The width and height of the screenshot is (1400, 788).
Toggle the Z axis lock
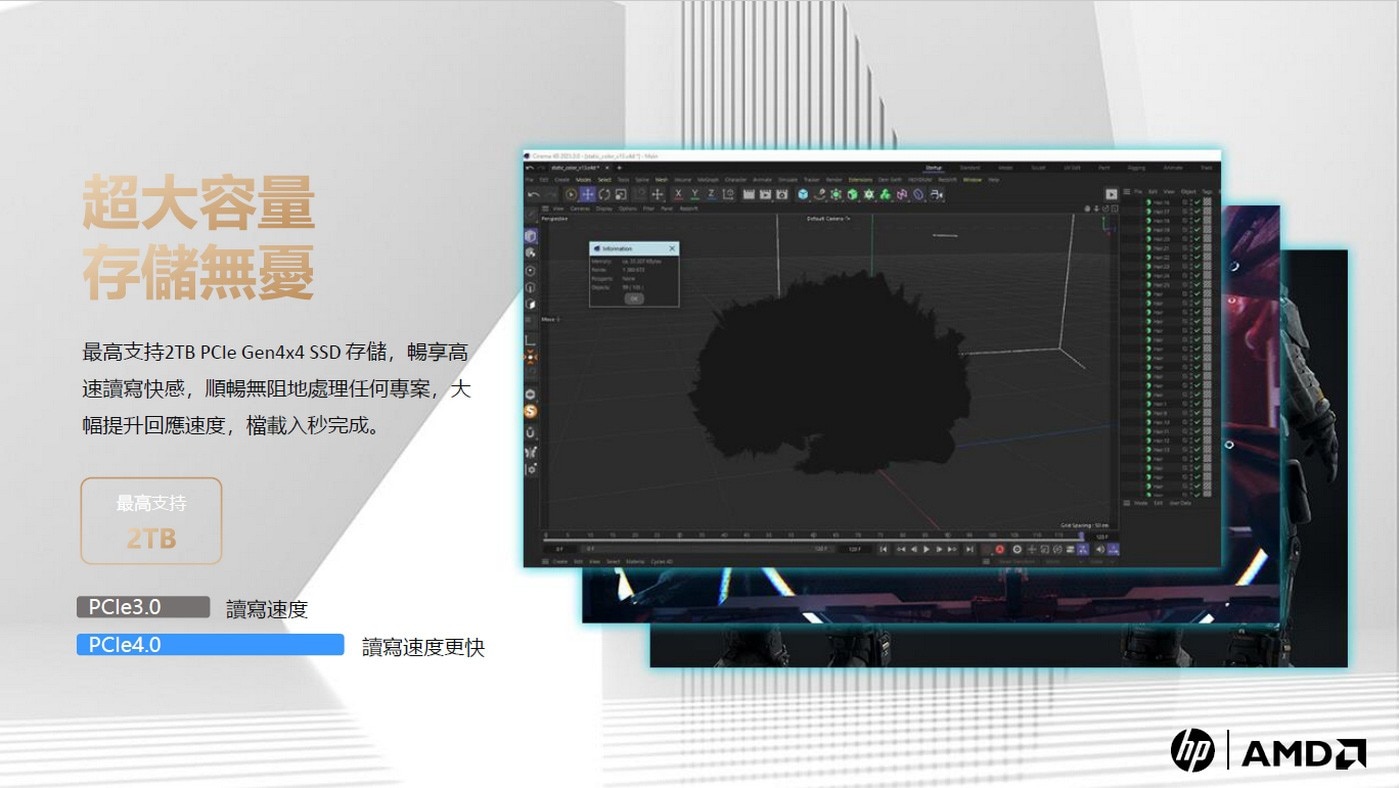[x=711, y=195]
